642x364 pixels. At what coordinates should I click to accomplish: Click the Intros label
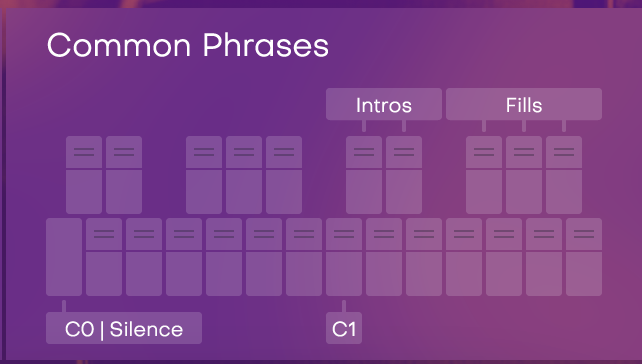tap(384, 104)
